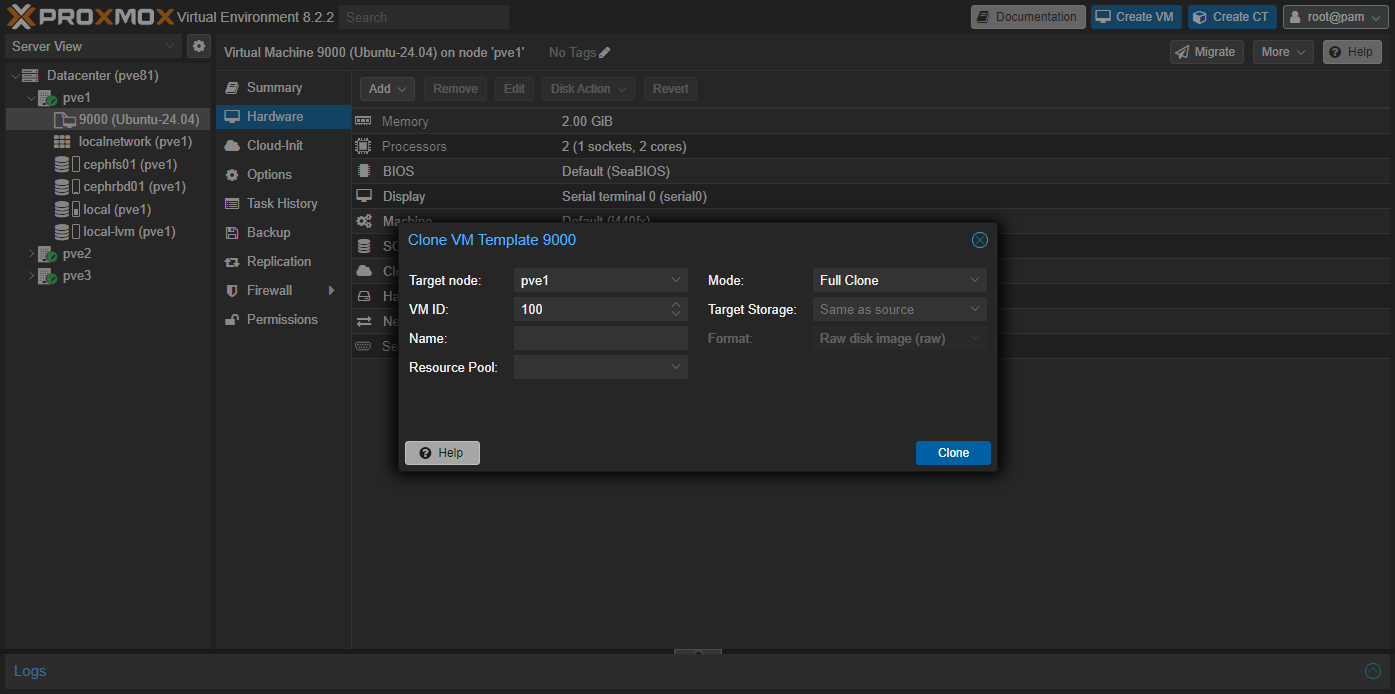Open cephfs01 (pve1) storage
This screenshot has width=1395, height=694.
pos(130,164)
